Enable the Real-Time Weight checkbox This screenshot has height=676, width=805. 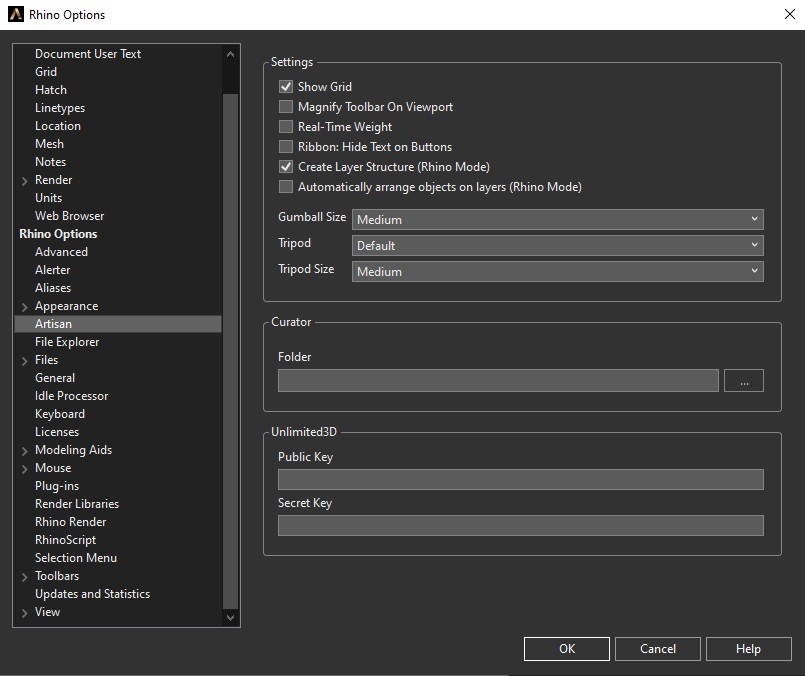(x=285, y=126)
